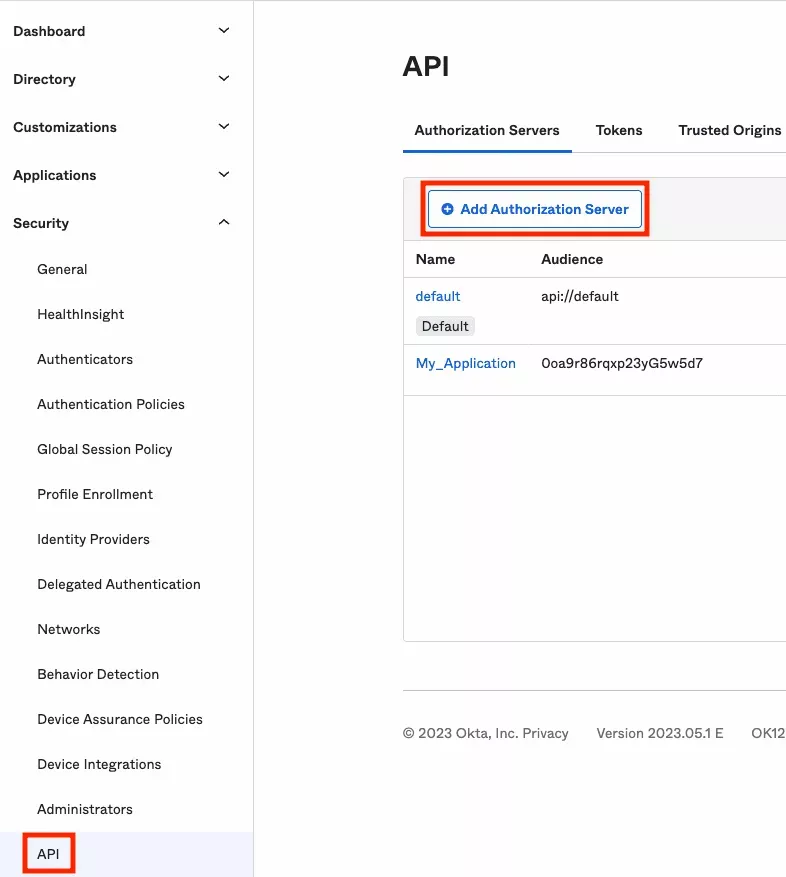Open the Directory sidebar section
This screenshot has width=786, height=877.
tap(44, 79)
